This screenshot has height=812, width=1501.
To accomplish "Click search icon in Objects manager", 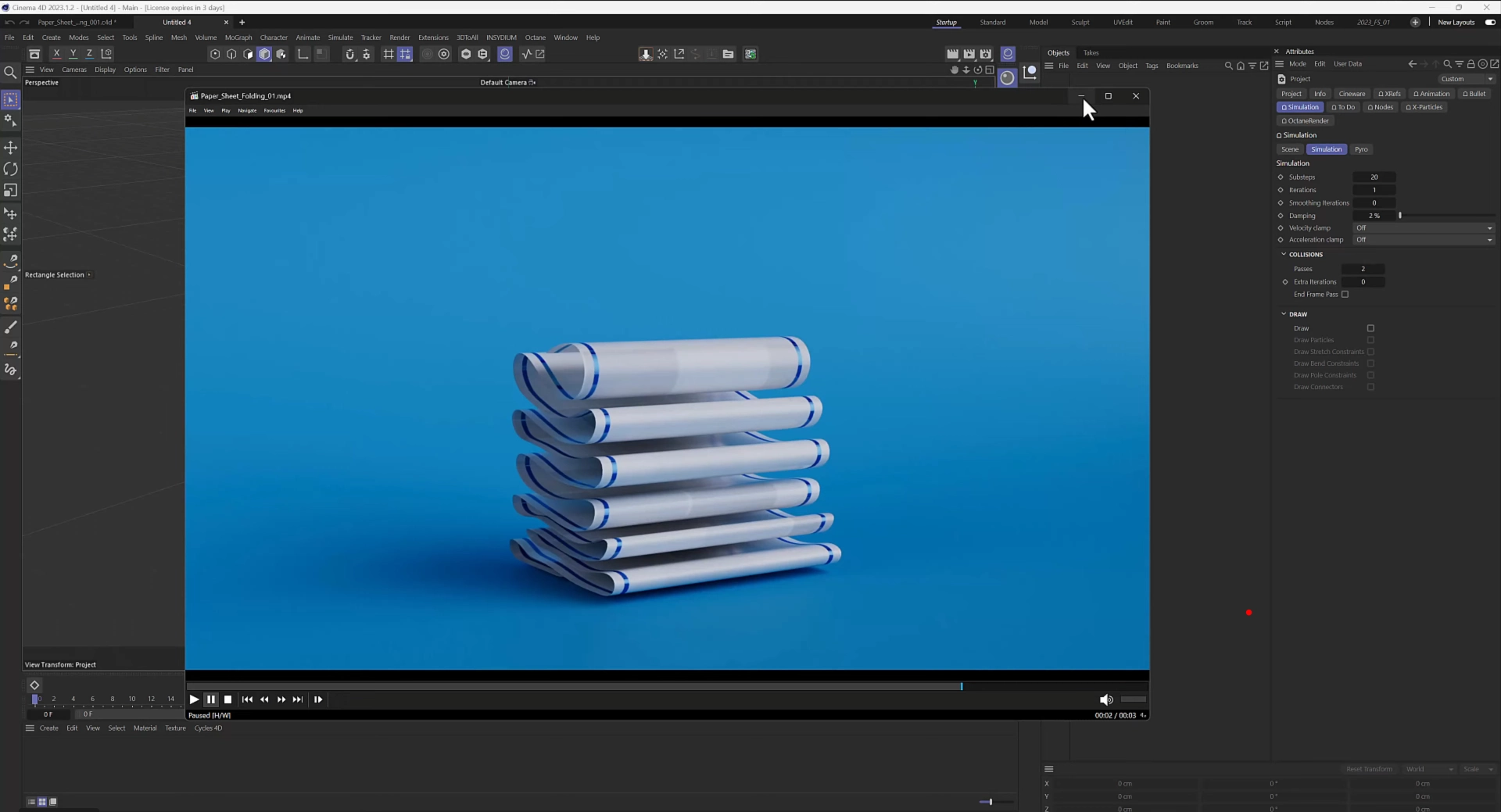I will (x=1228, y=66).
